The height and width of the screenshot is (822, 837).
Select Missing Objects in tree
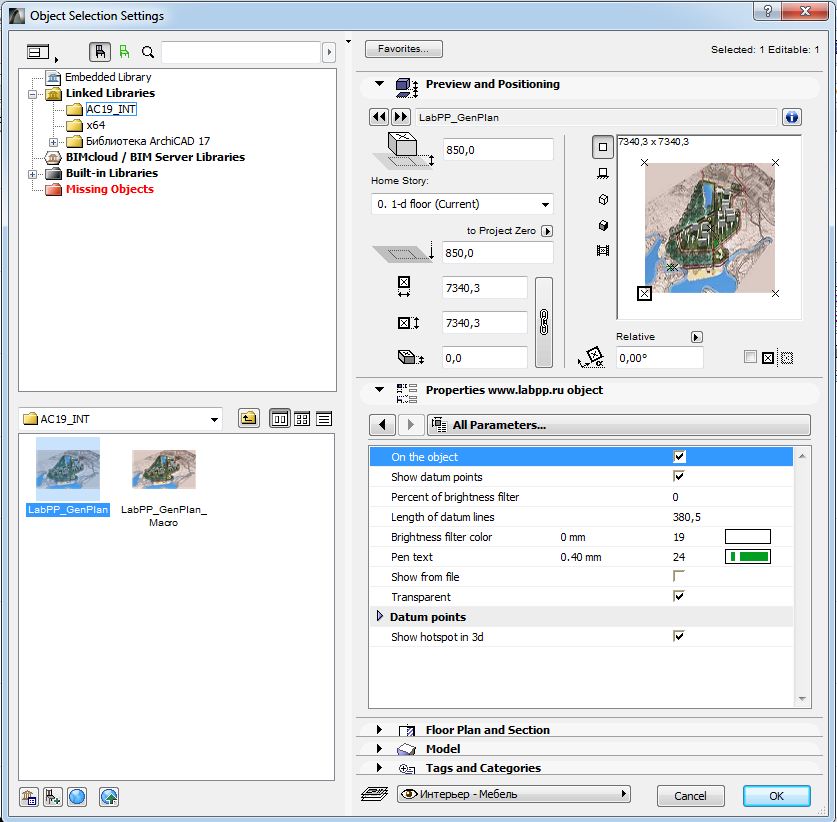pos(109,189)
